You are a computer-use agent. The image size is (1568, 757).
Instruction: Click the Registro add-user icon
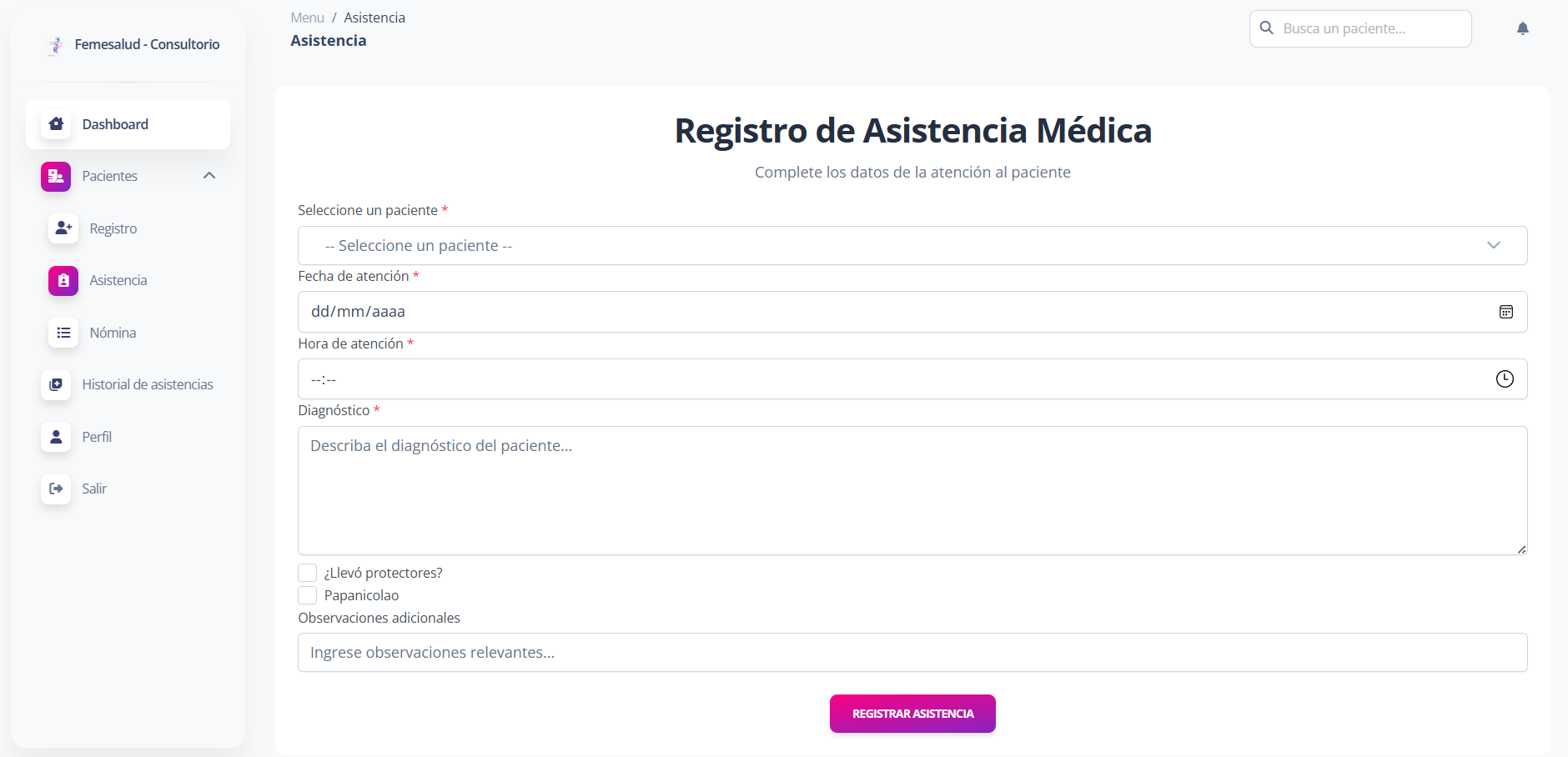coord(63,228)
